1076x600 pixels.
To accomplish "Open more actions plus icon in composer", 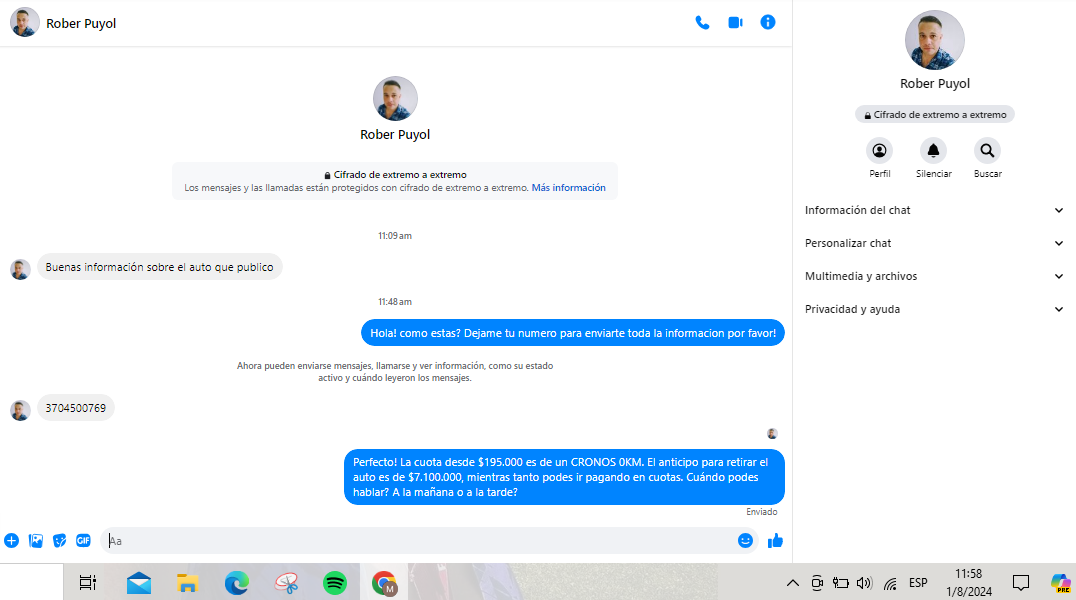I will (x=12, y=541).
